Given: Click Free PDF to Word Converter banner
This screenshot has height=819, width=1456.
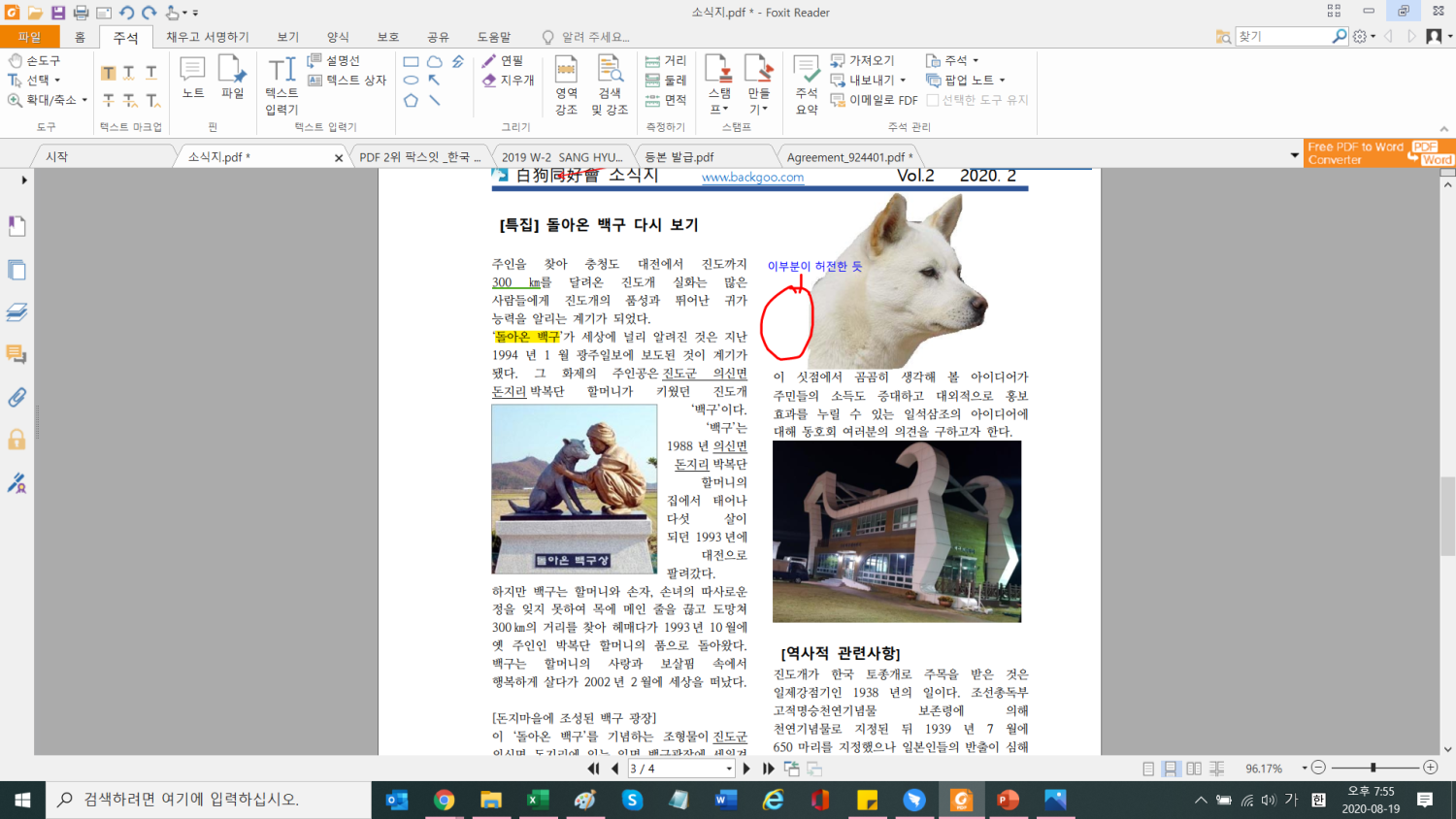Looking at the screenshot, I should coord(1378,153).
